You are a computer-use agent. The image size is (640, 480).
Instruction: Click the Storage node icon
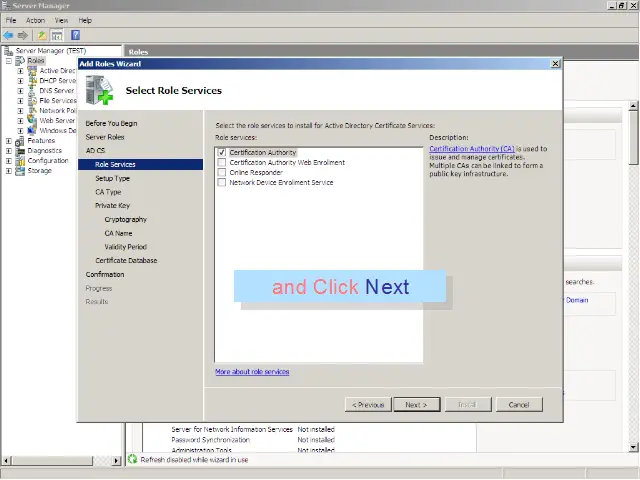click(x=20, y=171)
